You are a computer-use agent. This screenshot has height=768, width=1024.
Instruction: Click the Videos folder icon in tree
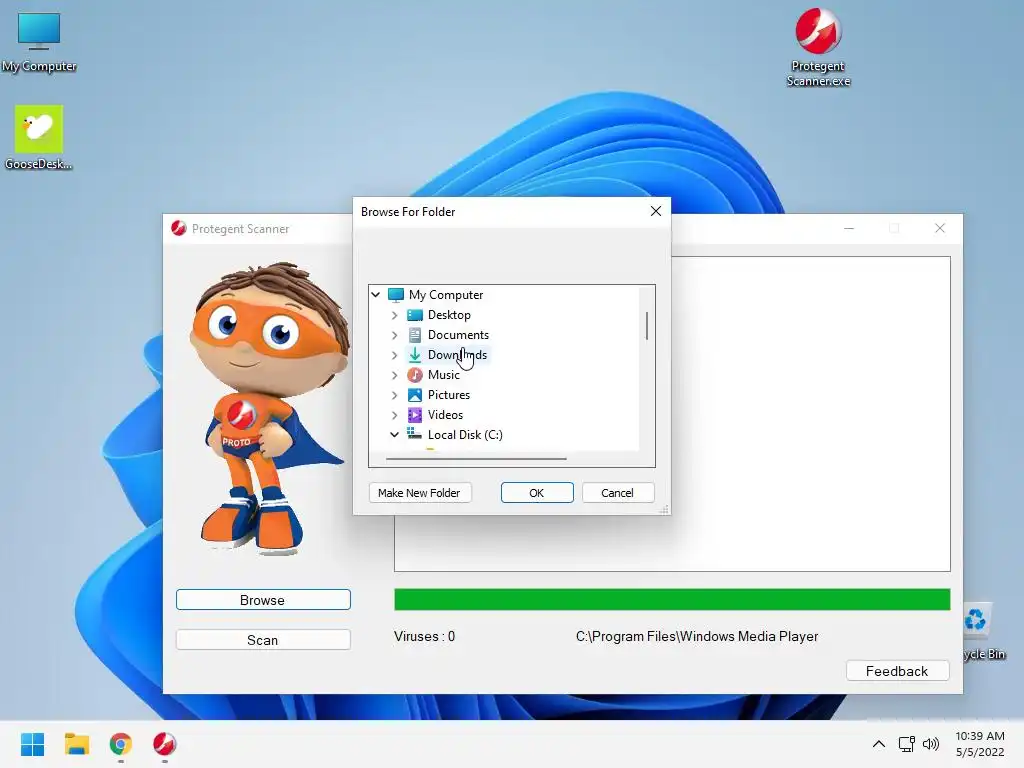click(415, 415)
